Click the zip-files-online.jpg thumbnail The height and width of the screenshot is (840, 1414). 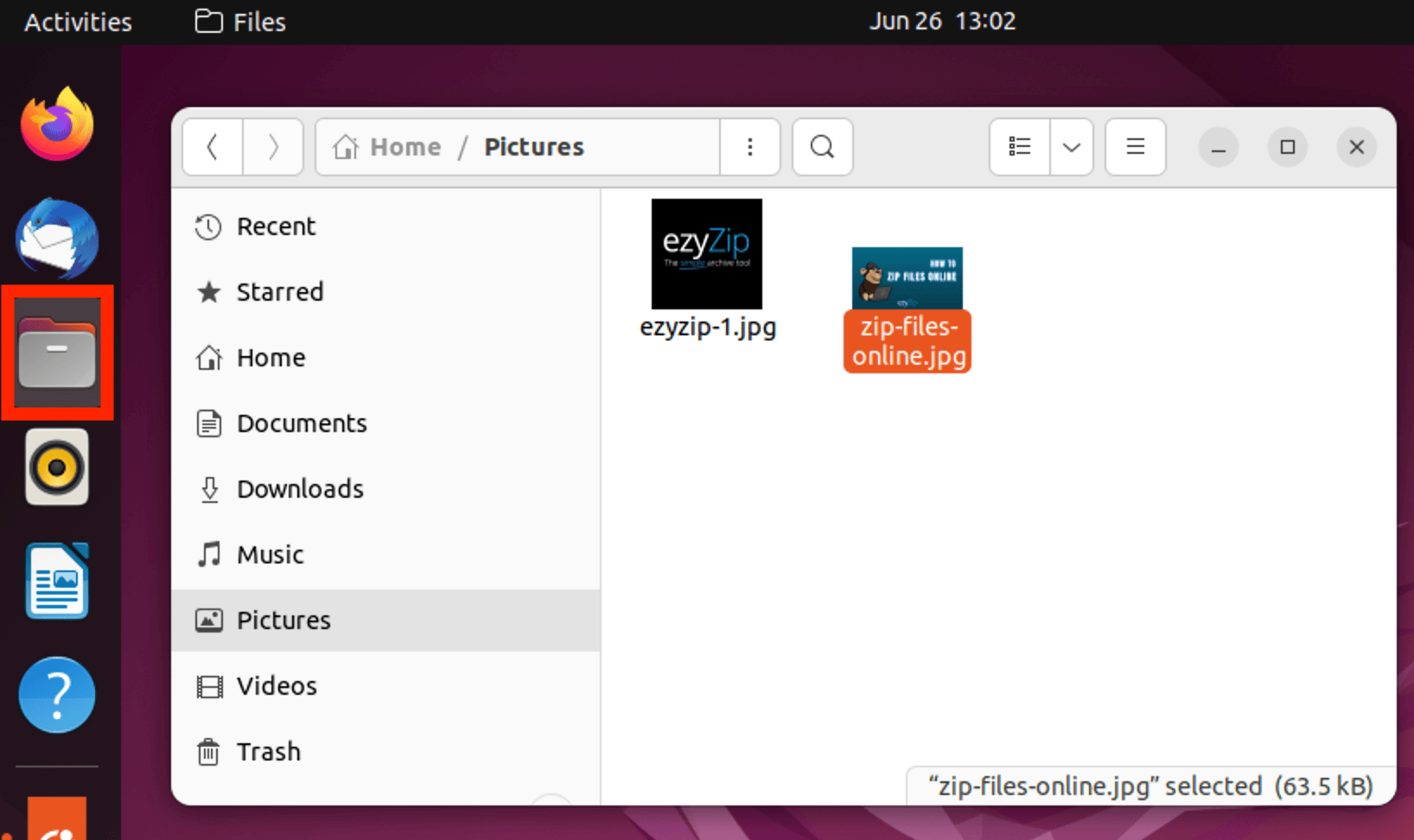(x=907, y=278)
